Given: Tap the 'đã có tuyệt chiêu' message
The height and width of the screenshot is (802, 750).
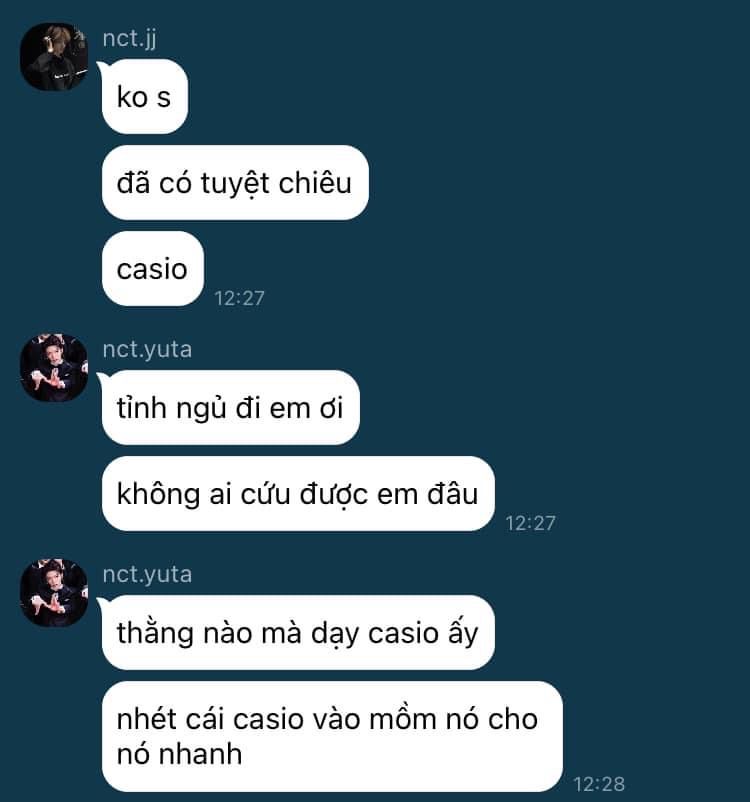Looking at the screenshot, I should point(235,183).
